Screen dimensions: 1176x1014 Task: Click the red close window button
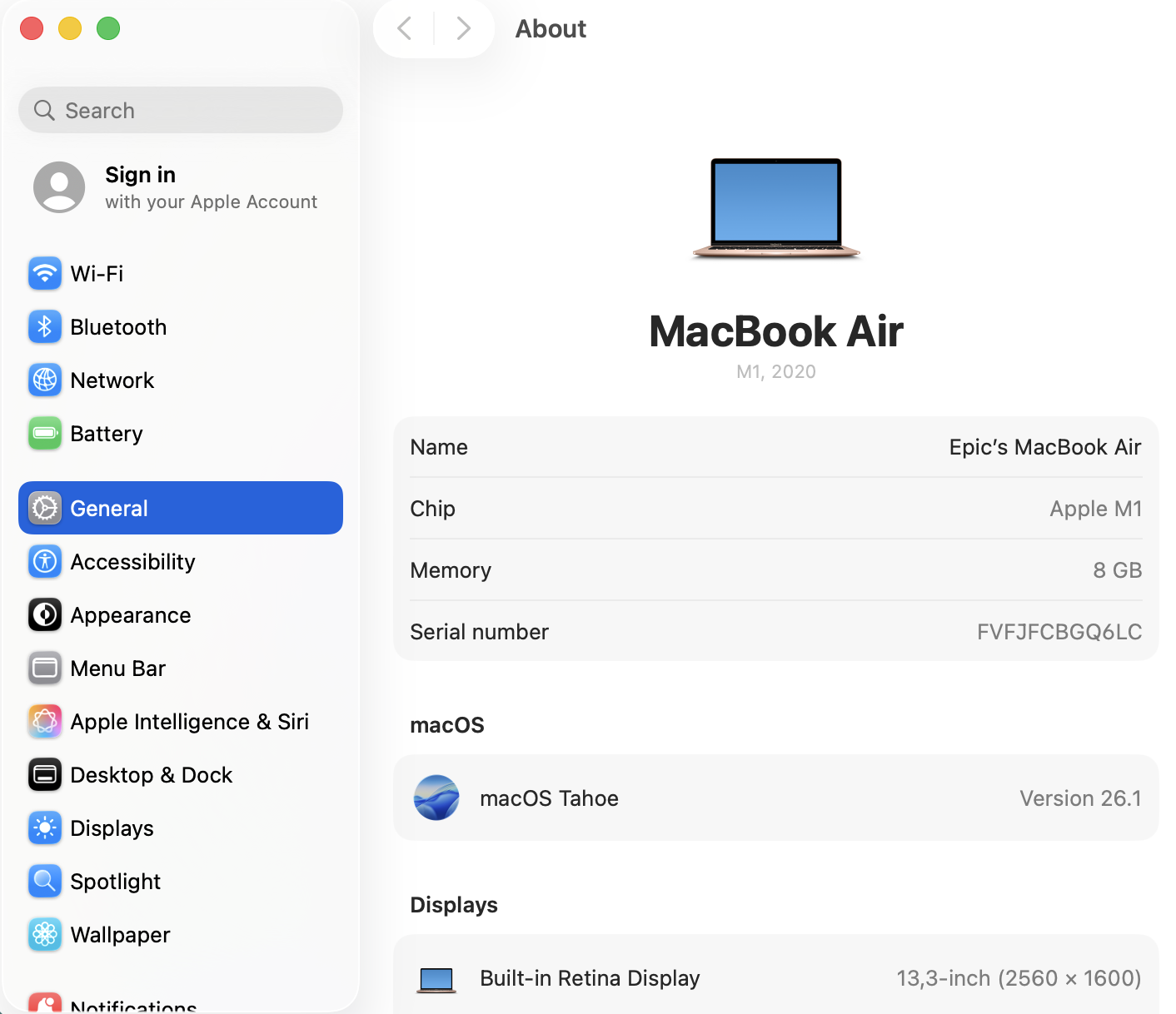click(x=32, y=28)
